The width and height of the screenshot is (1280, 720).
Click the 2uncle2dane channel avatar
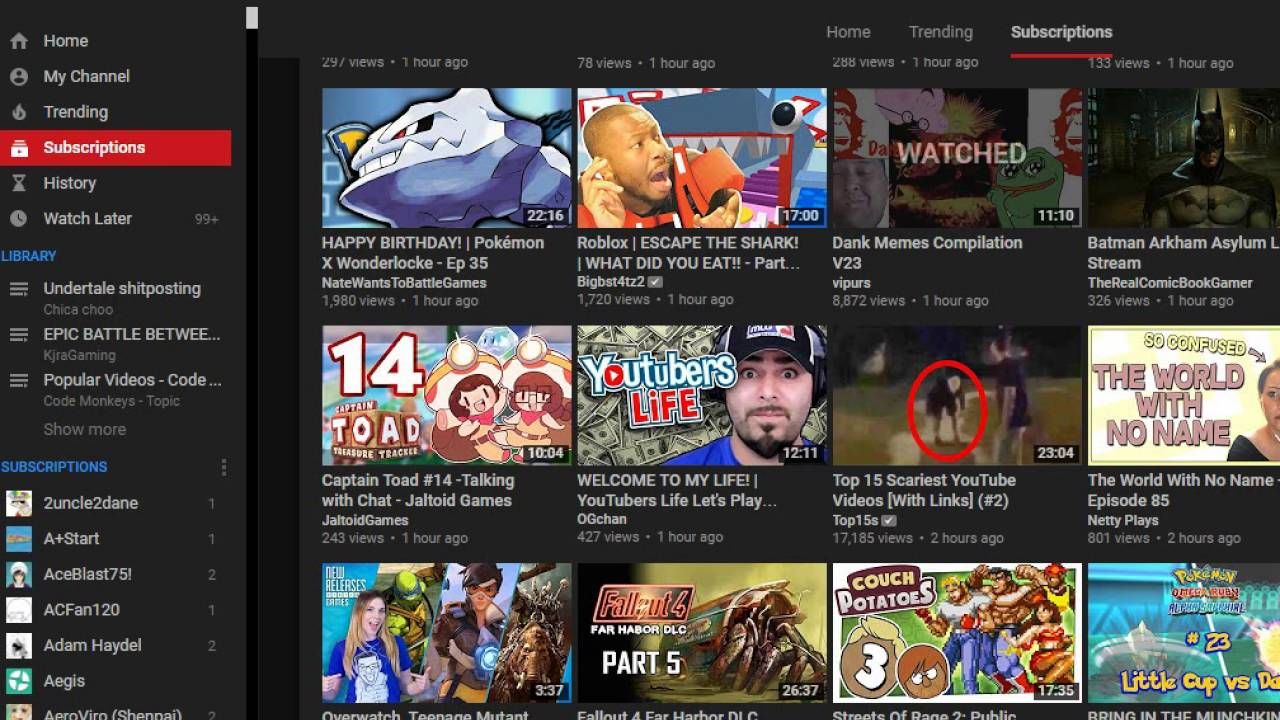[18, 503]
